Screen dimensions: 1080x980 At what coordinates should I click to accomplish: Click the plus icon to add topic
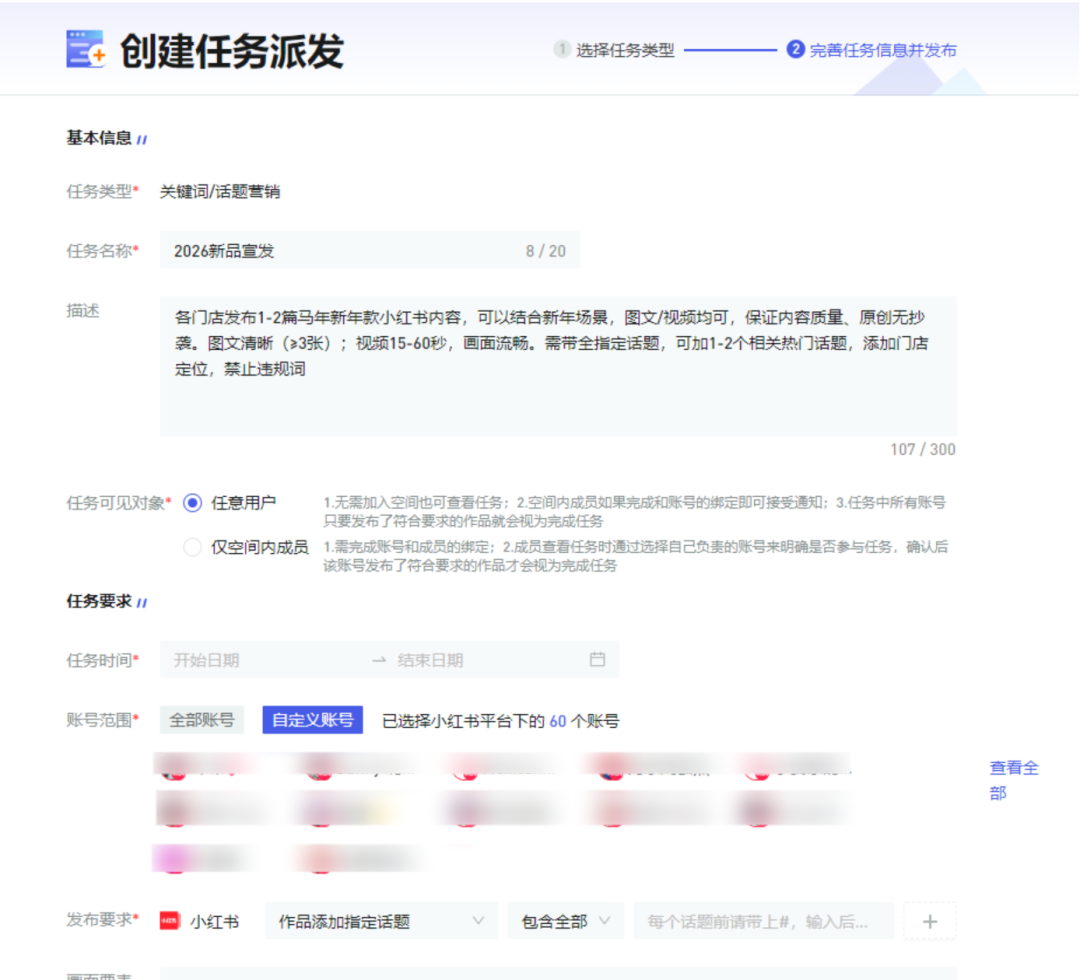[929, 921]
